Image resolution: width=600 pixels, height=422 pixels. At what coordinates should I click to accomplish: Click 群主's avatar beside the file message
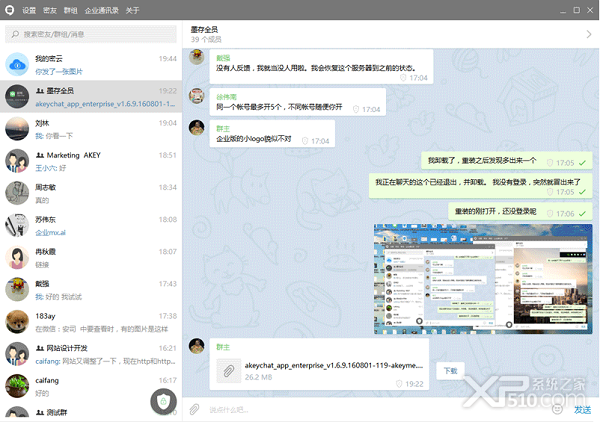click(x=197, y=346)
